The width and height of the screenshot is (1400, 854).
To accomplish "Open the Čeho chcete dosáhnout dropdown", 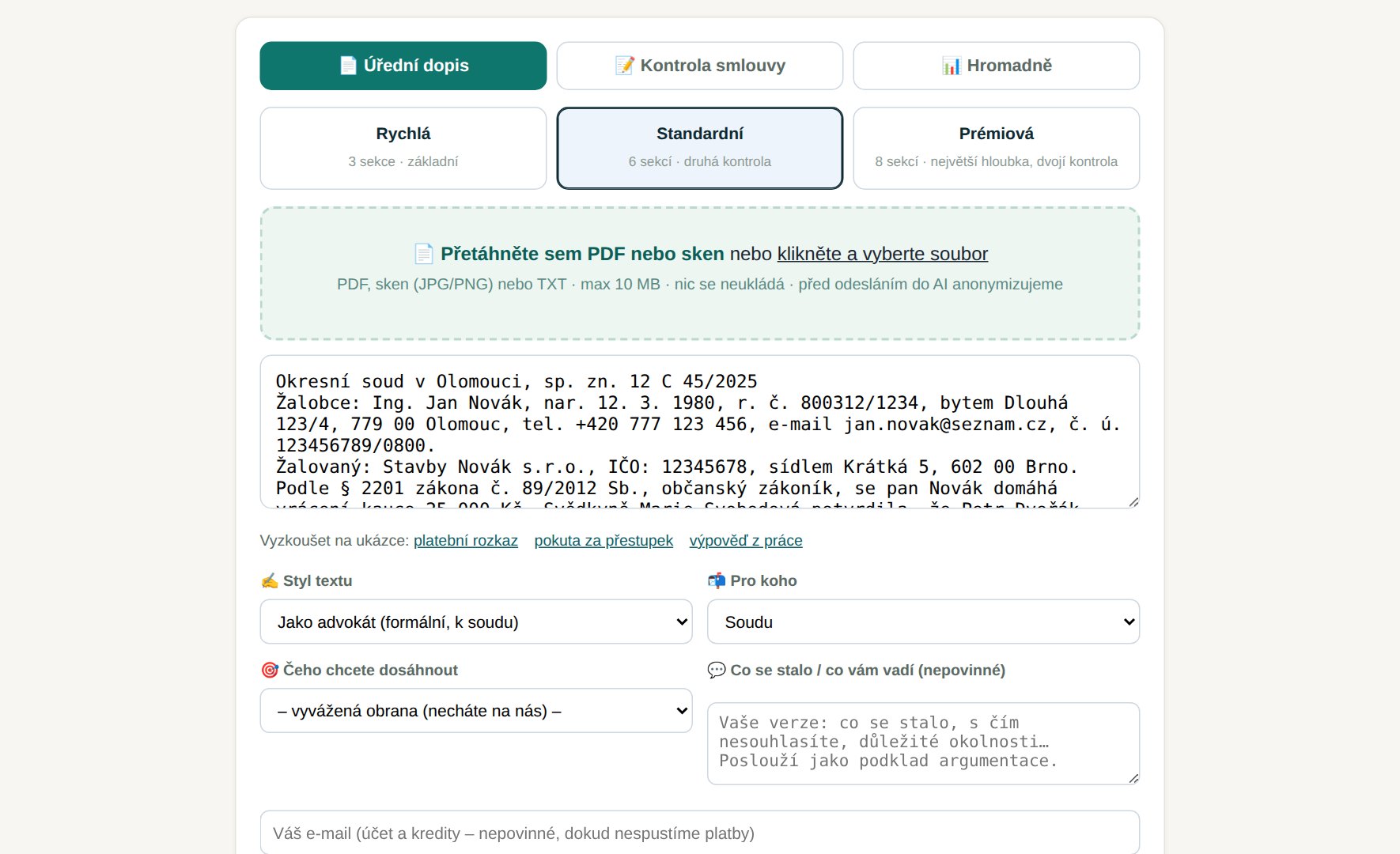I will click(476, 711).
